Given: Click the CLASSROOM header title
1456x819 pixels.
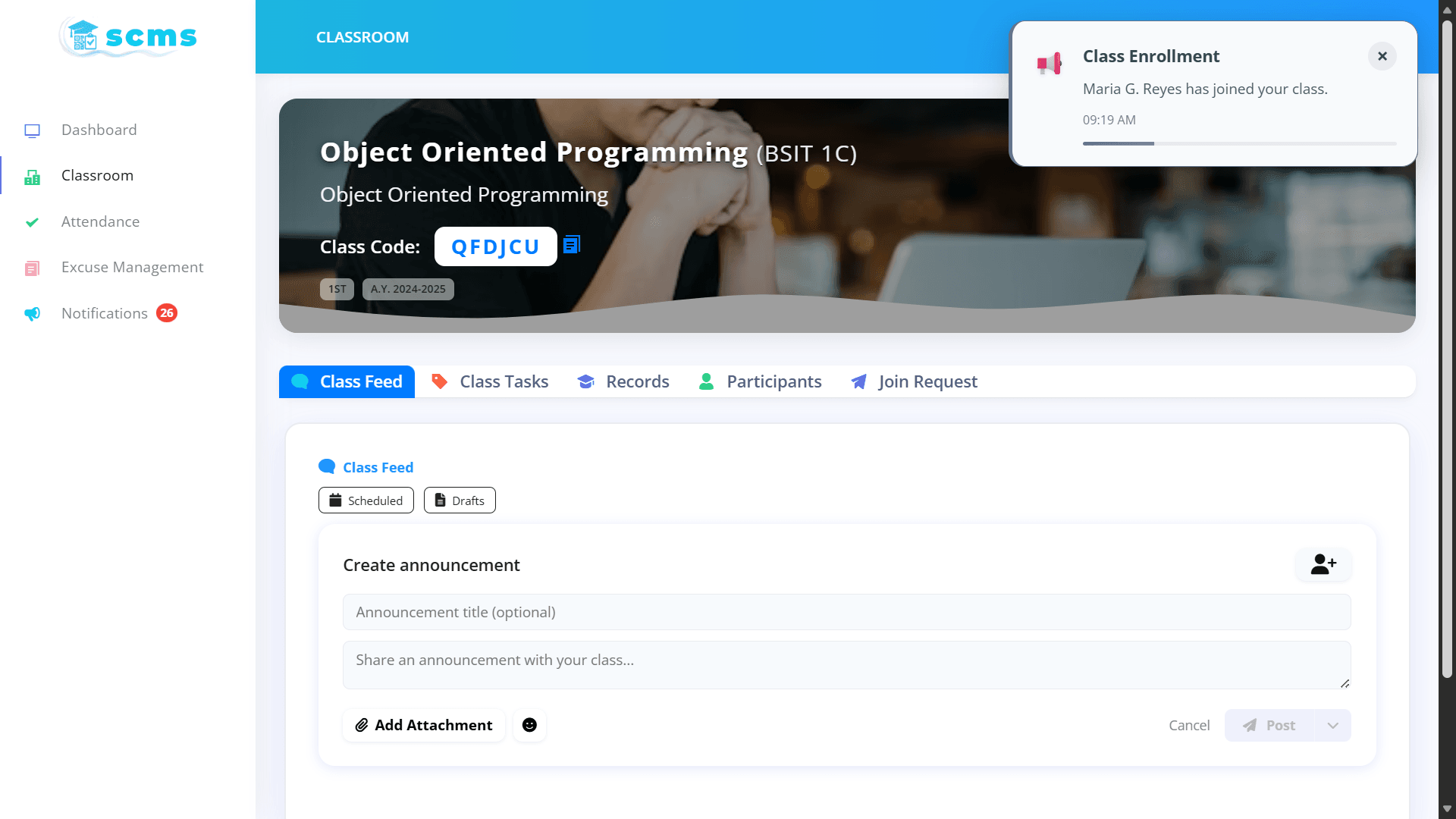Looking at the screenshot, I should pos(362,37).
